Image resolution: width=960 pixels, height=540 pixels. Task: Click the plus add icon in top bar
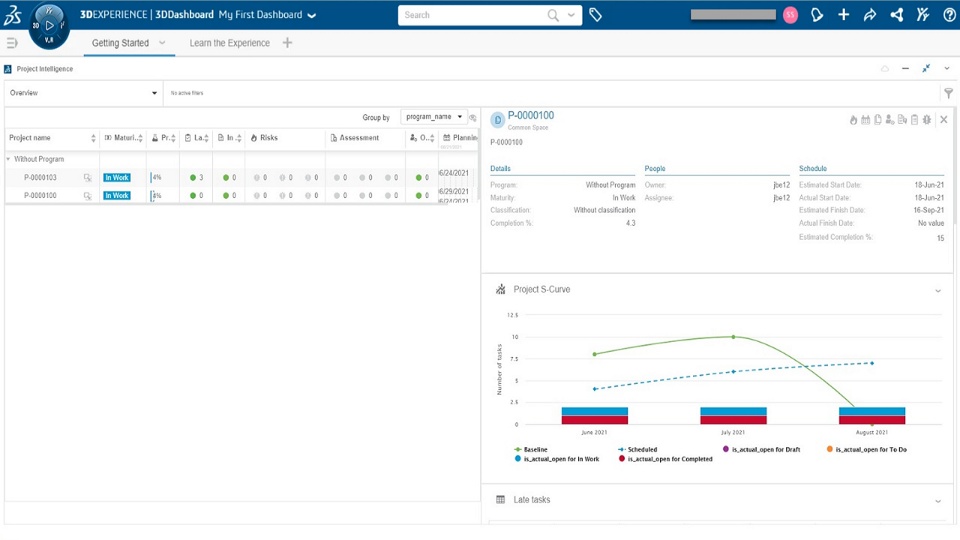coord(844,15)
